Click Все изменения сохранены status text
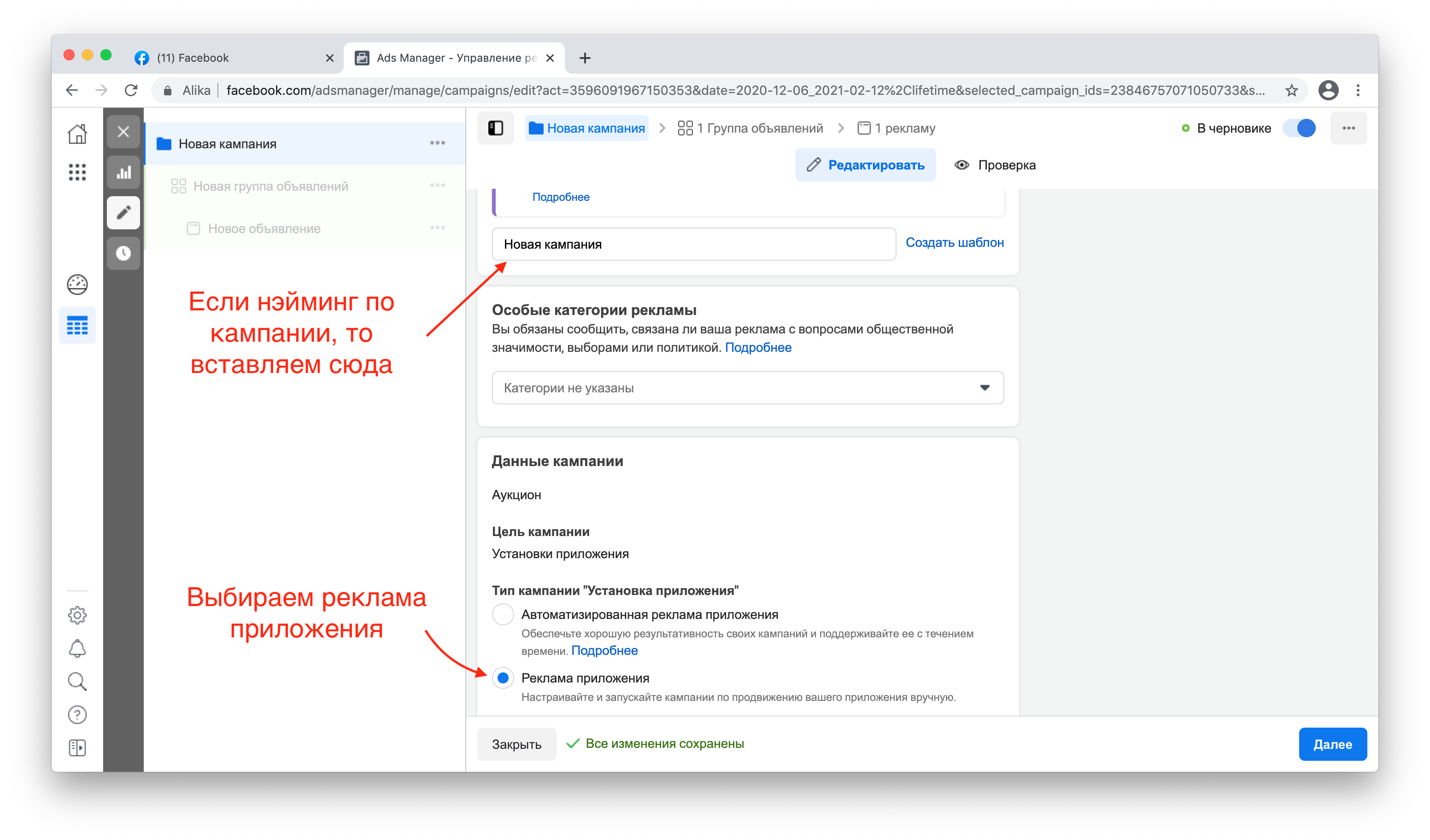 [x=664, y=744]
